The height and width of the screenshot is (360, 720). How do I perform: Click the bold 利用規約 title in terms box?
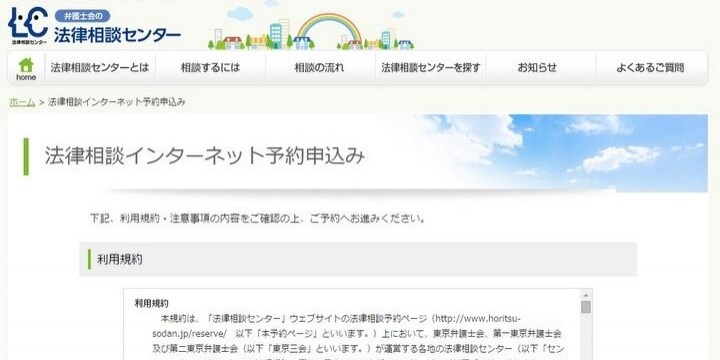coord(151,304)
